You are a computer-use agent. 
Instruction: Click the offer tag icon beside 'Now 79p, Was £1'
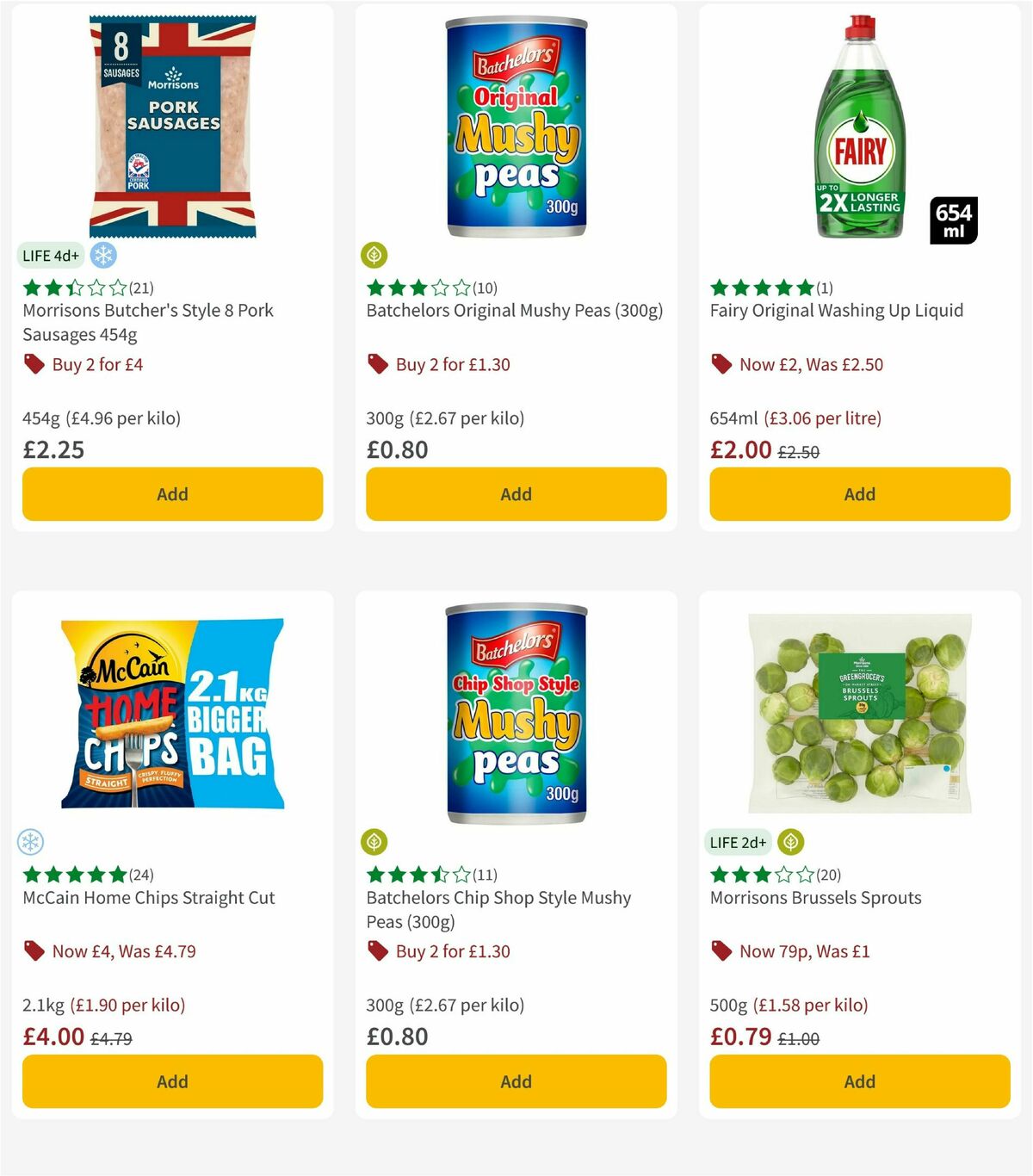coord(721,951)
